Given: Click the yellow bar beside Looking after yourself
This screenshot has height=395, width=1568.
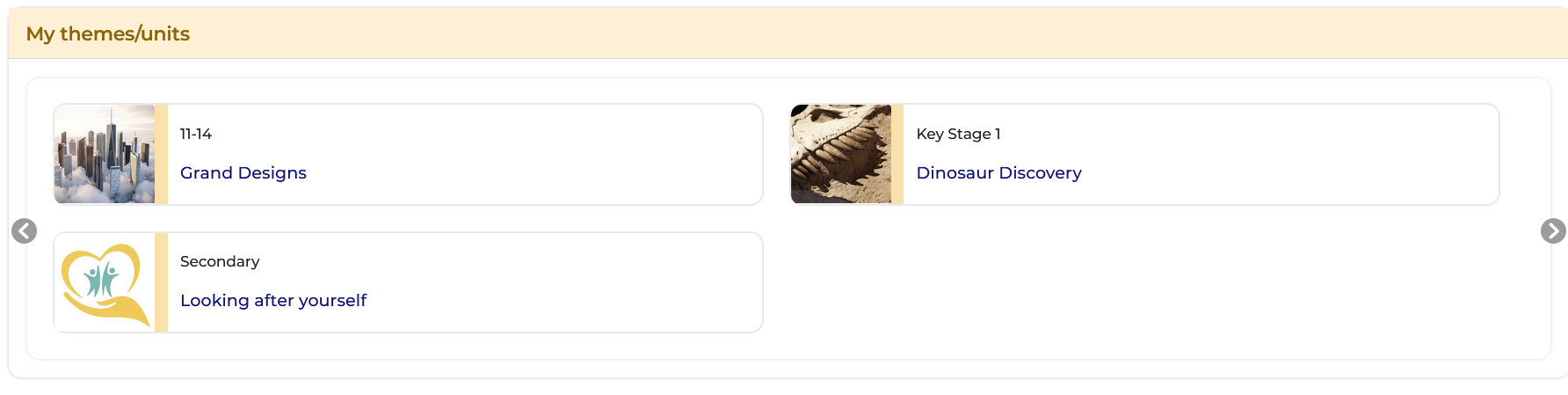Looking at the screenshot, I should (x=161, y=282).
